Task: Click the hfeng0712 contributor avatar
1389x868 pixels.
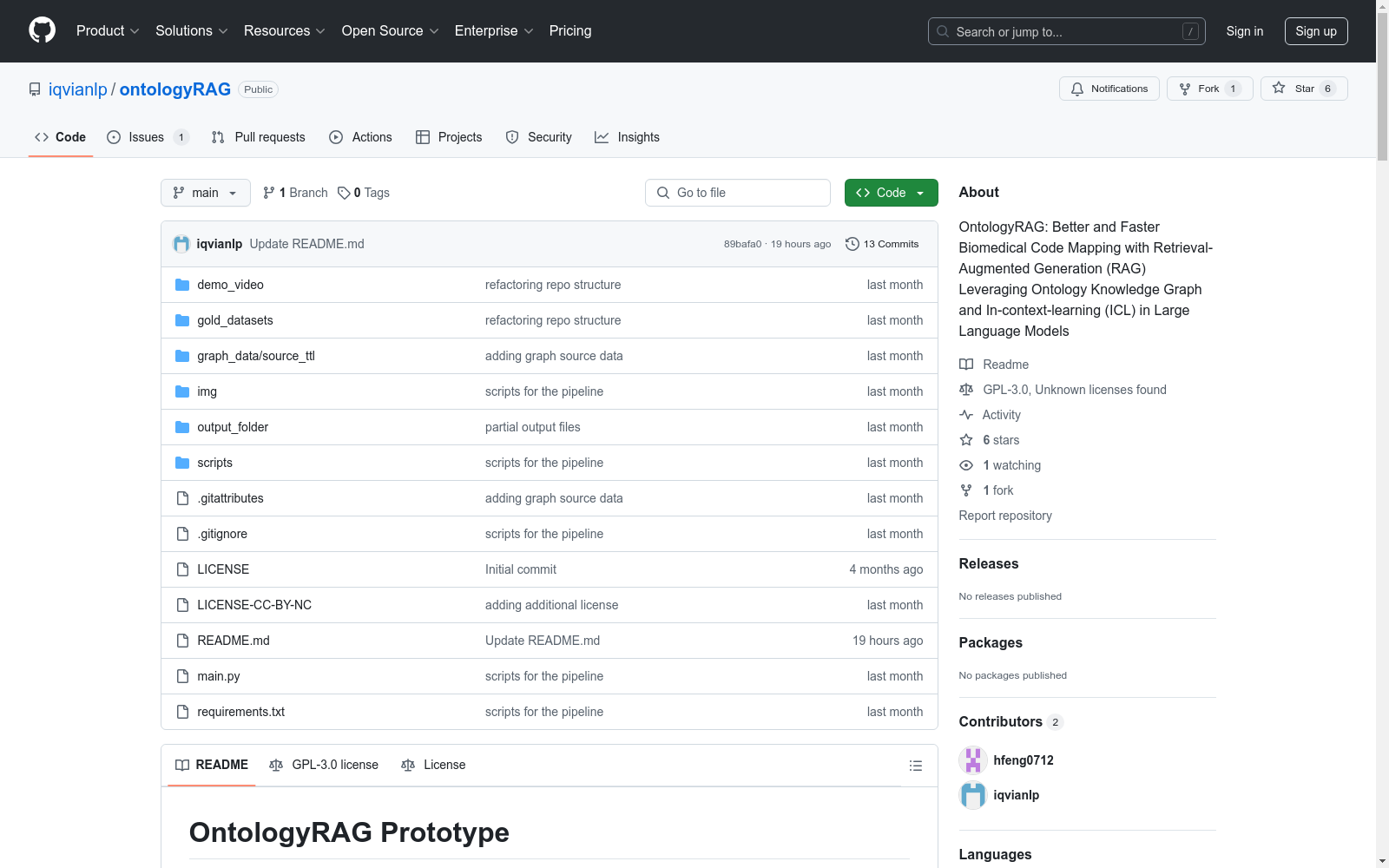Action: [x=973, y=760]
